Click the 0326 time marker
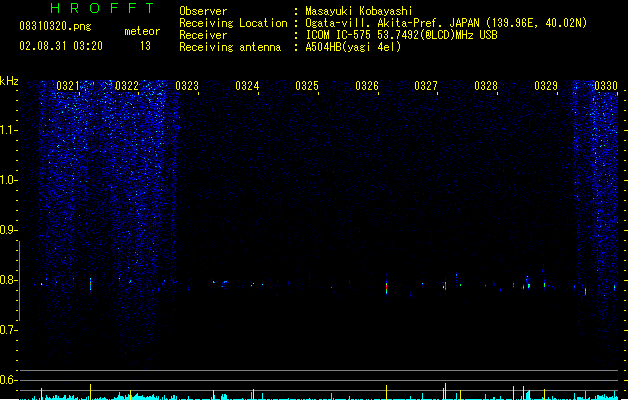The height and width of the screenshot is (400, 629). click(367, 86)
